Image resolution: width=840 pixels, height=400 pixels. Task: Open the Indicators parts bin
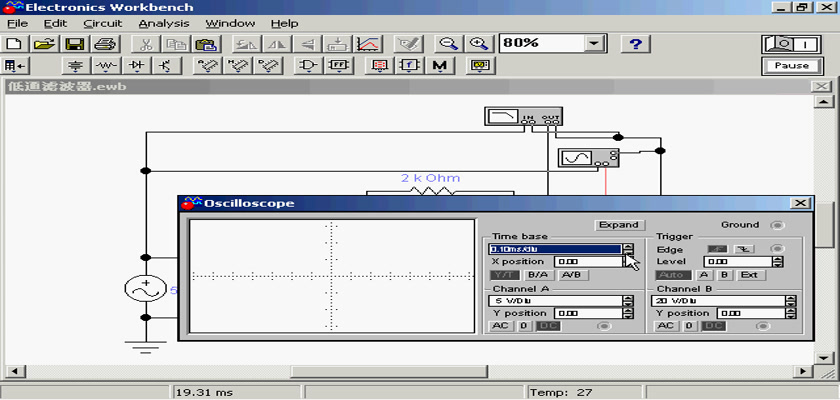[x=380, y=66]
